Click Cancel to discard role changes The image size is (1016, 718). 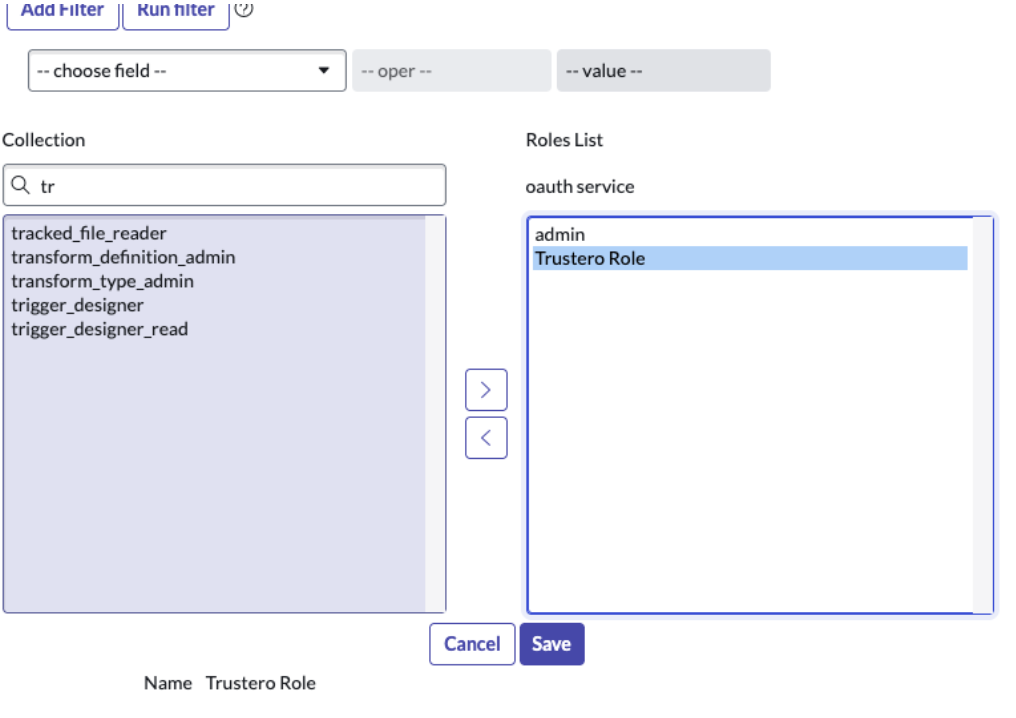pos(472,644)
